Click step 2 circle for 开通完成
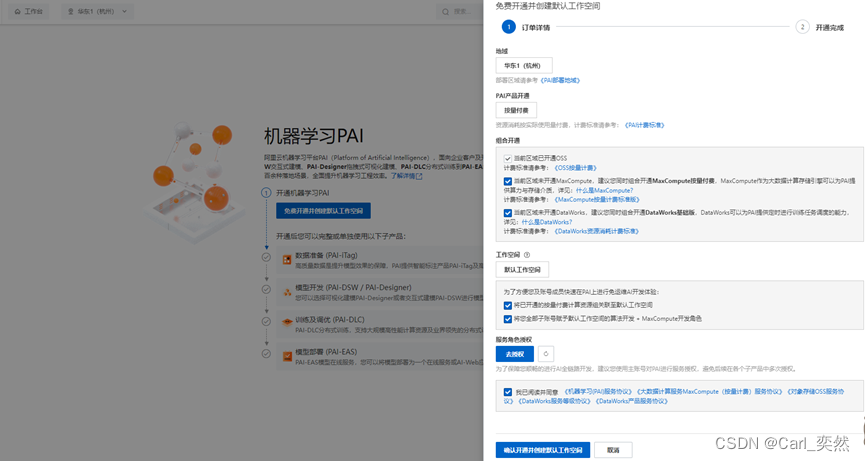The image size is (865, 461). point(802,26)
